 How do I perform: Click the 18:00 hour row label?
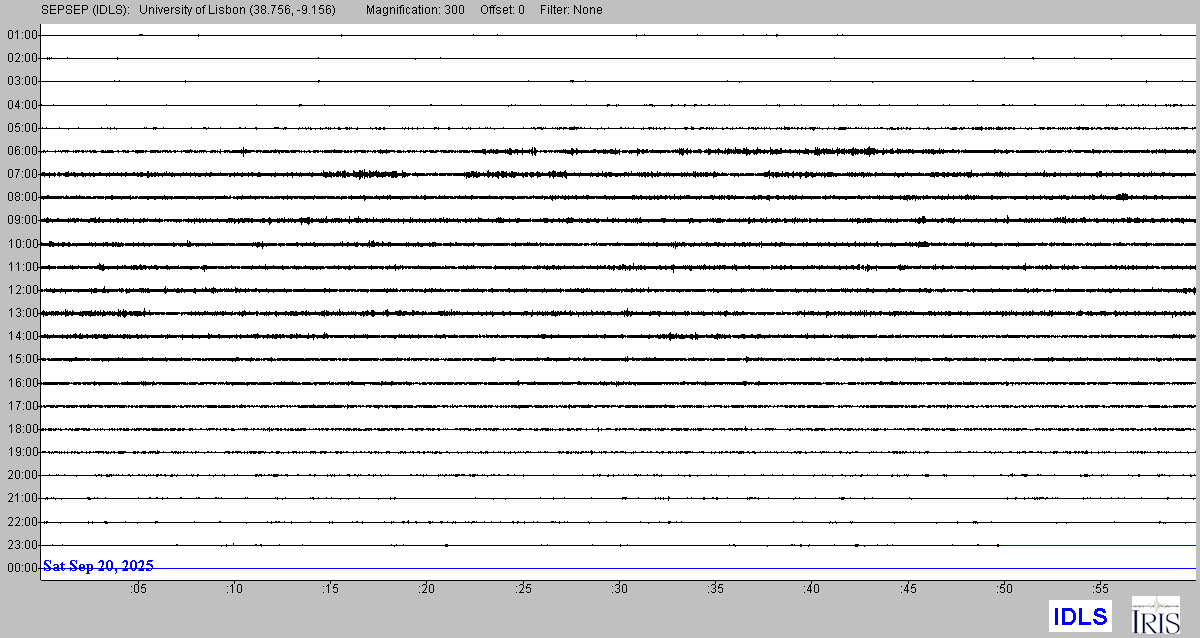coord(22,429)
